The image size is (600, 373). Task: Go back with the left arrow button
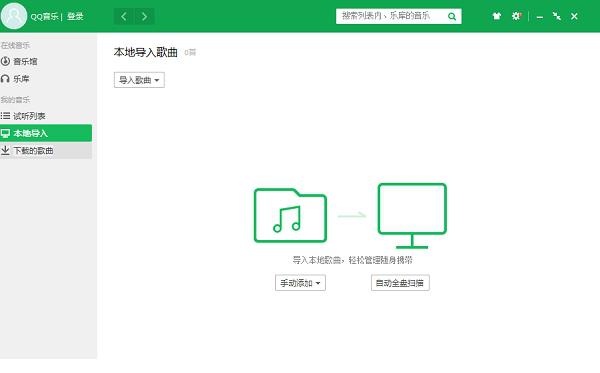pos(124,16)
